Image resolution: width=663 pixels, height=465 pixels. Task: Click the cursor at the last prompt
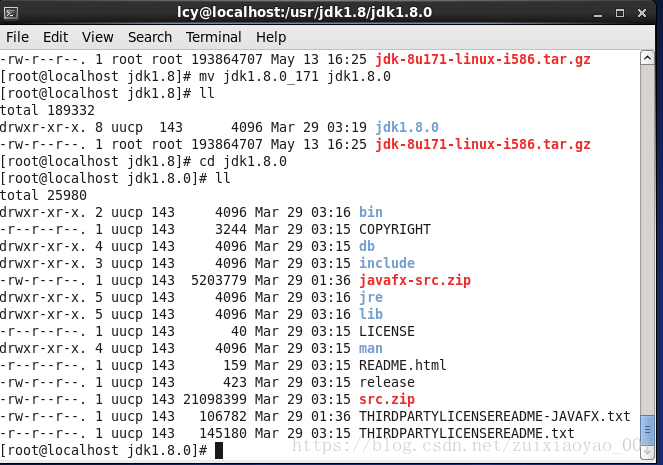[219, 451]
